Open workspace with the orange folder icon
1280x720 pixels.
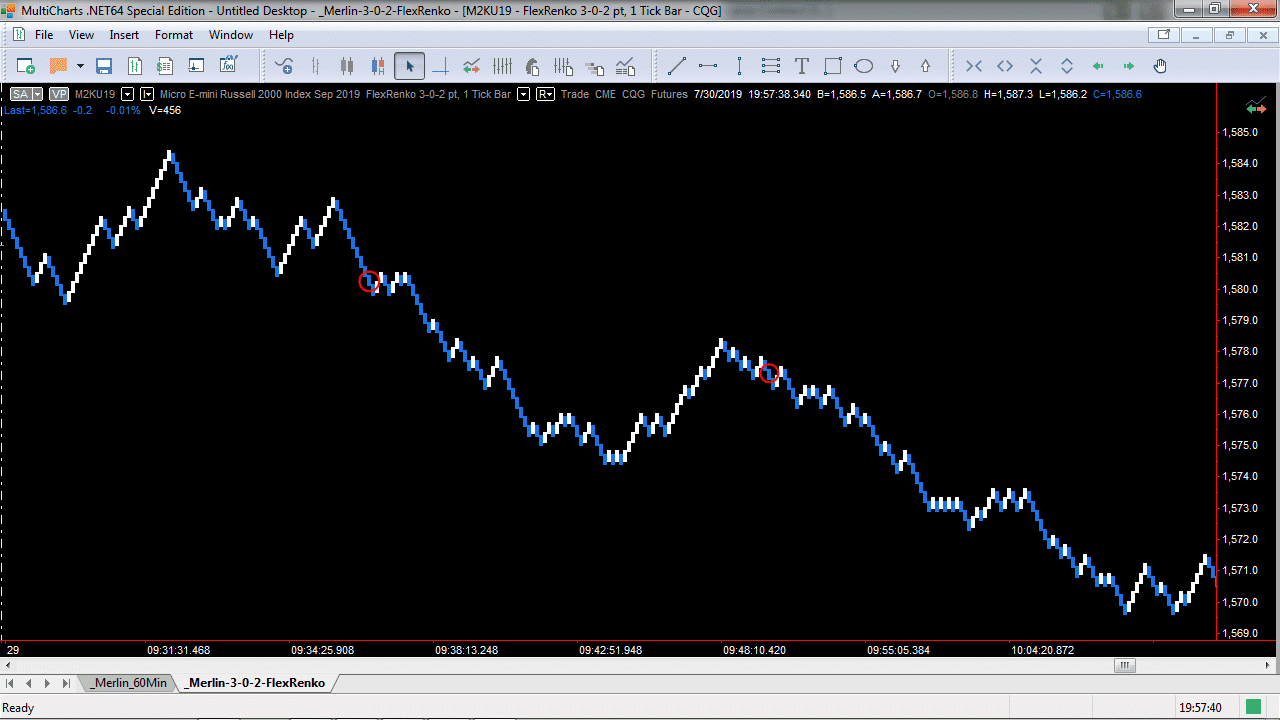pos(58,66)
